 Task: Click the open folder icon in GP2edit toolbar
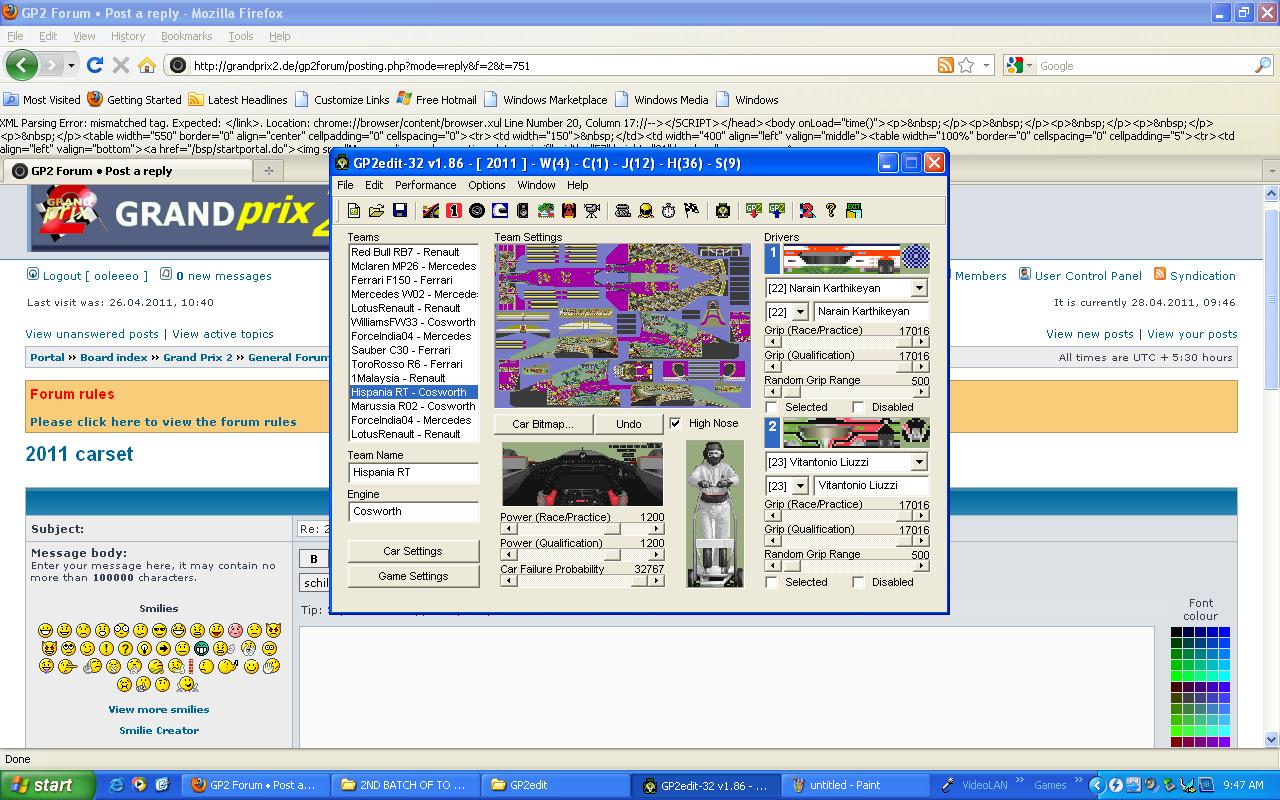coord(376,210)
